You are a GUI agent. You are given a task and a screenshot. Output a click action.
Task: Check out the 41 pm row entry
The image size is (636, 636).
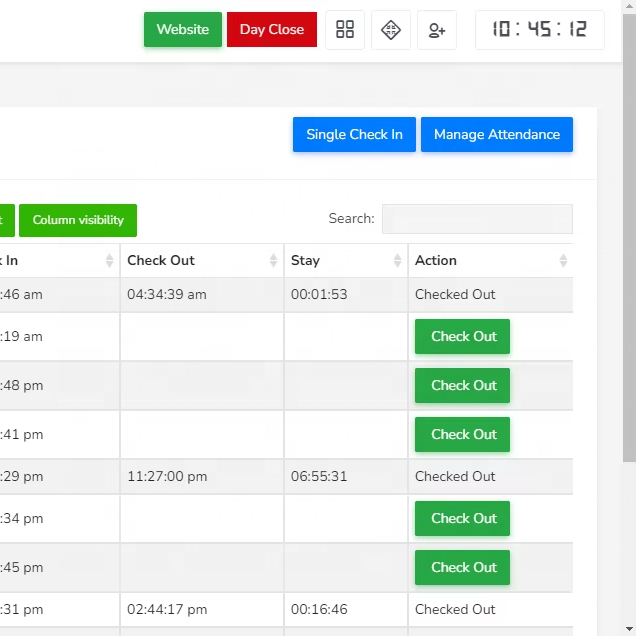pyautogui.click(x=462, y=435)
